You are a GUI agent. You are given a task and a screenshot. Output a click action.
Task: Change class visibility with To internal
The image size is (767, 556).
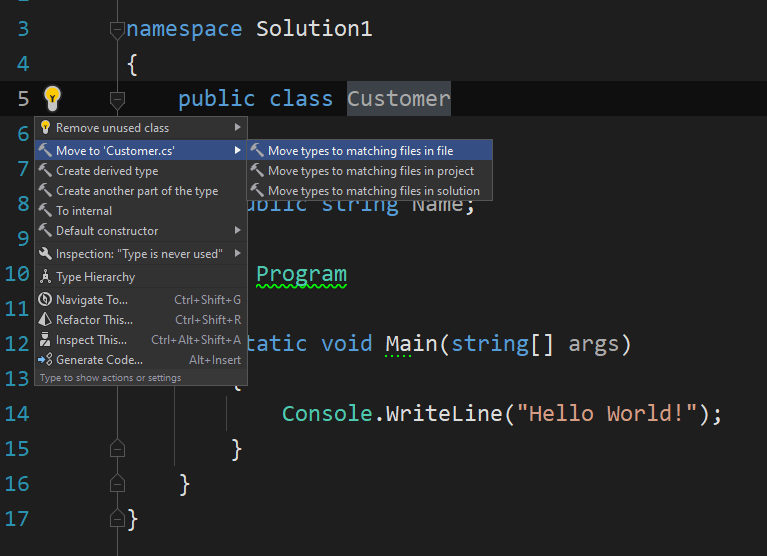141,211
